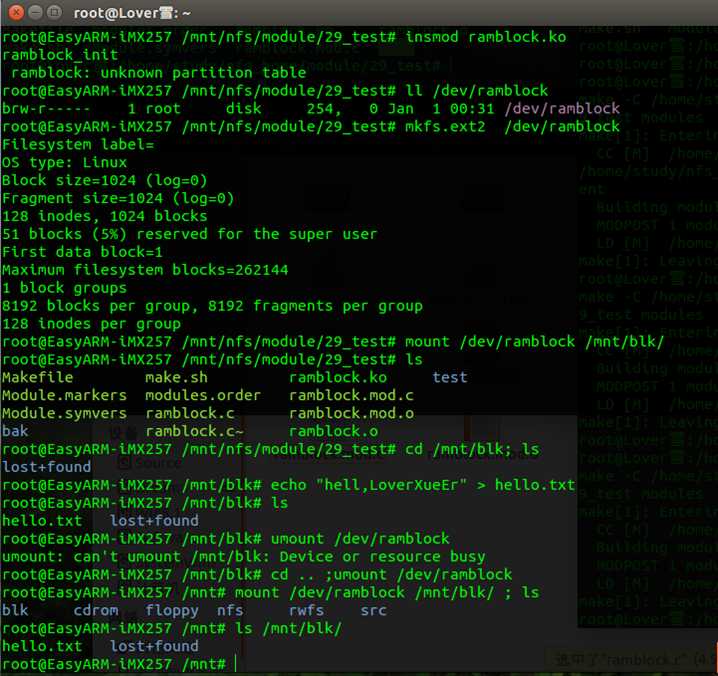Click '8192 blocks per group' line
The height and width of the screenshot is (676, 718).
tap(212, 305)
